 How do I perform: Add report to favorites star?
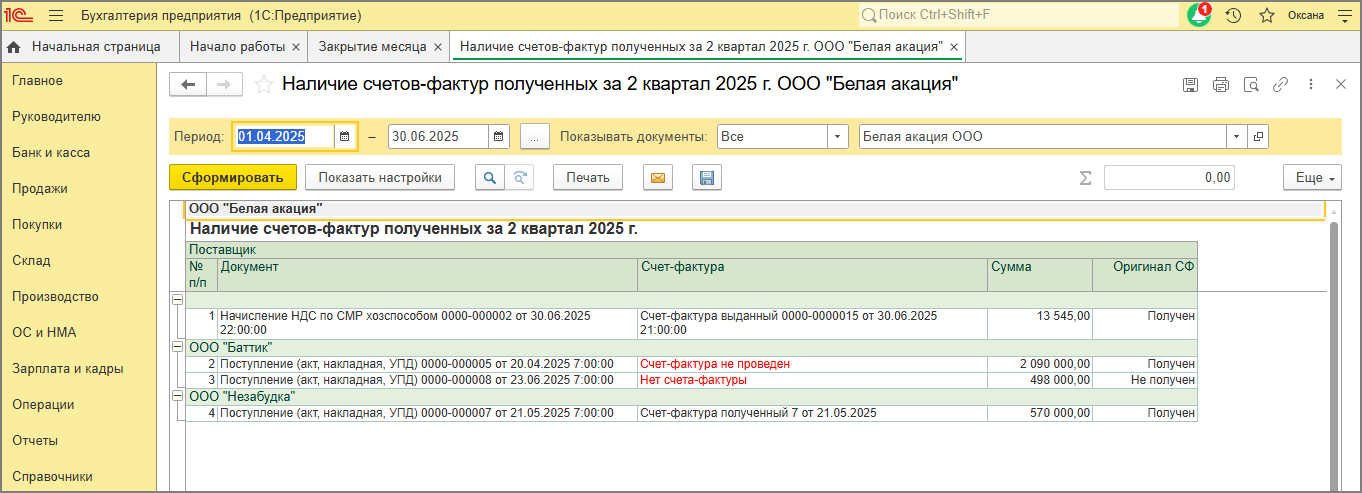click(x=264, y=85)
